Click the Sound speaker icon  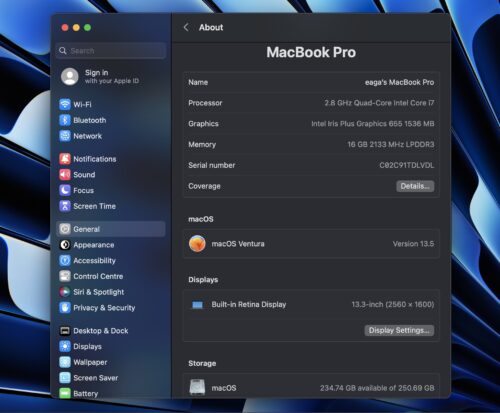pos(65,174)
